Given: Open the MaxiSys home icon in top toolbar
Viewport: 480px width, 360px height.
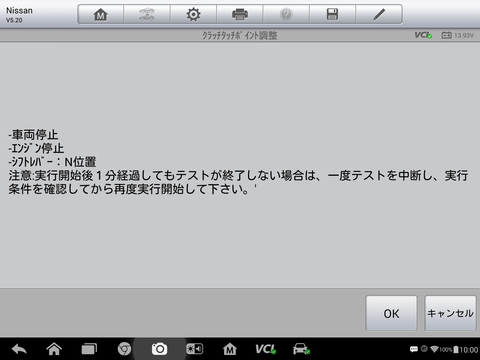Looking at the screenshot, I should (100, 14).
